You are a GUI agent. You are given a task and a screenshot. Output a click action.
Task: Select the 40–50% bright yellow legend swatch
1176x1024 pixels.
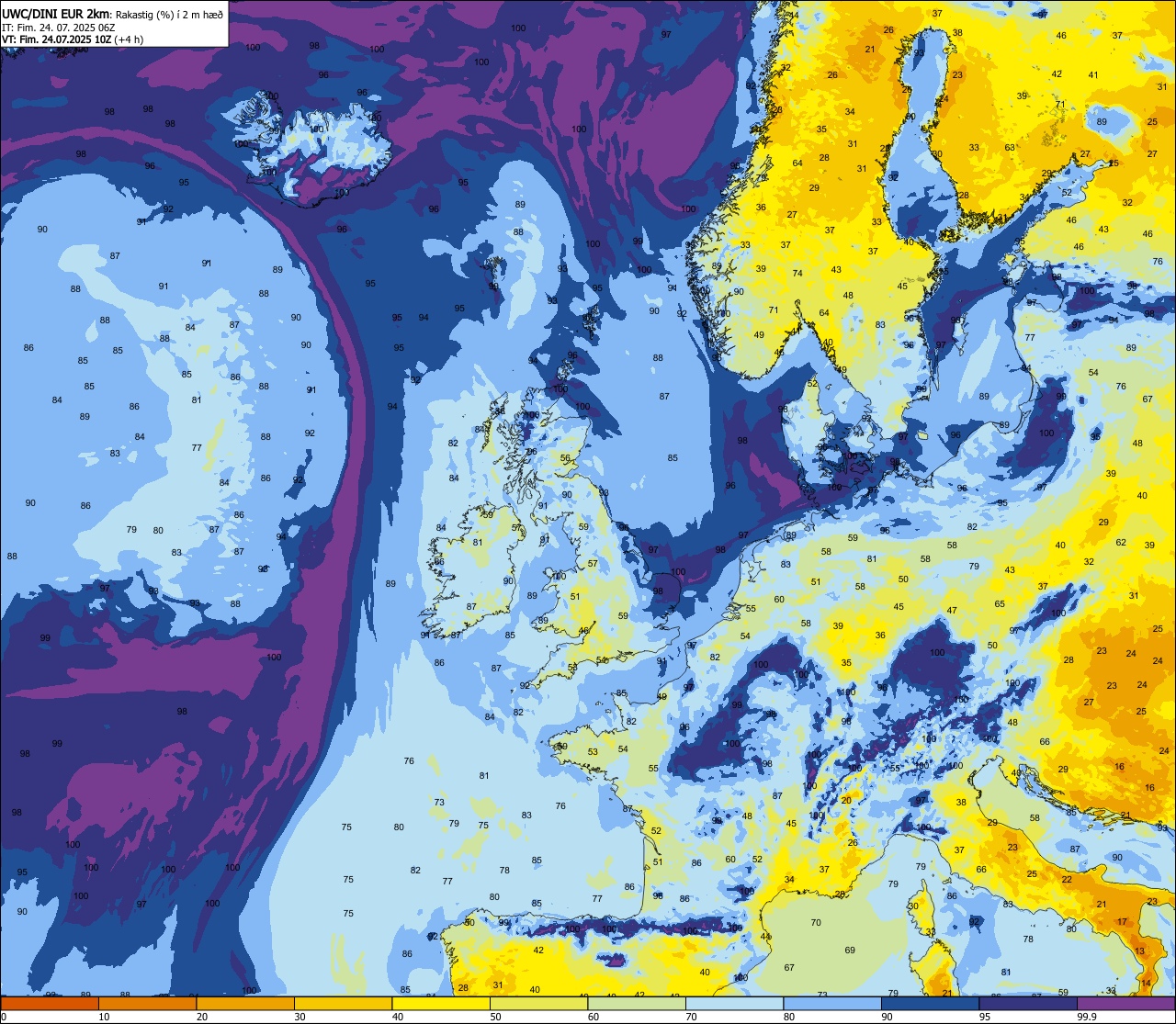[441, 1003]
